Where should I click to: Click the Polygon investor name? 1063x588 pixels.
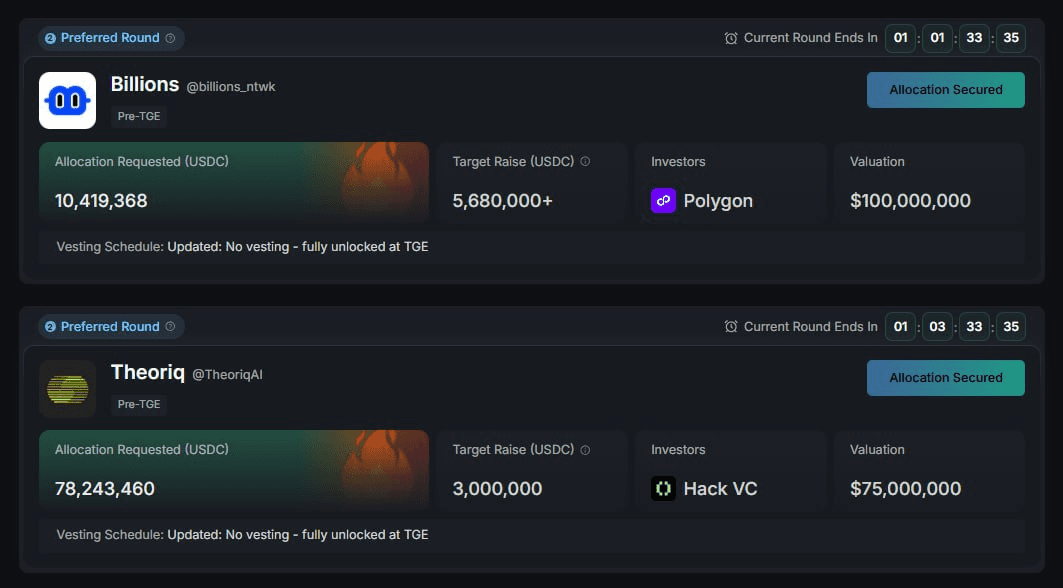tap(718, 201)
